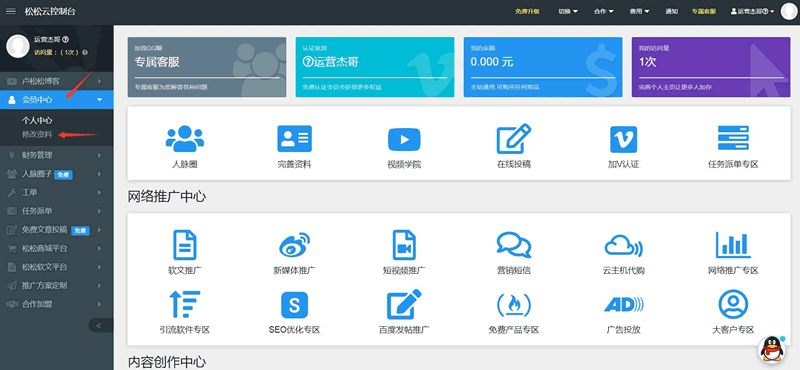800x370 pixels.
Task: Open the 专属客服 QQ card
Action: point(207,67)
